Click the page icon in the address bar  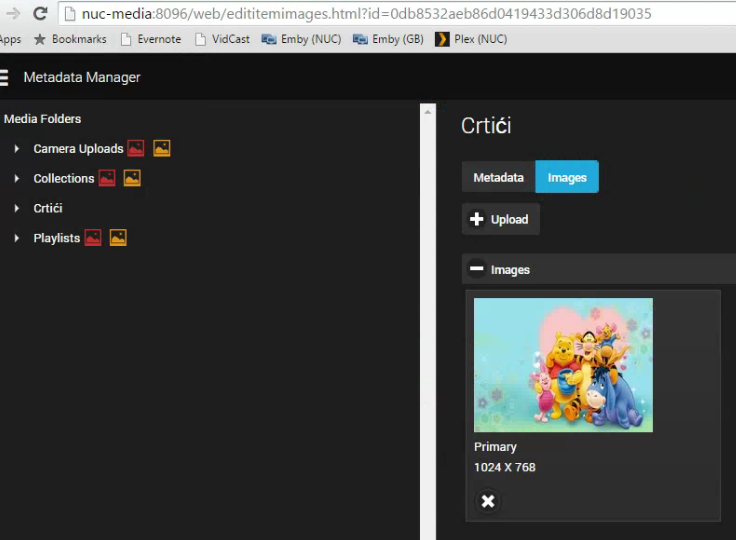coord(70,14)
